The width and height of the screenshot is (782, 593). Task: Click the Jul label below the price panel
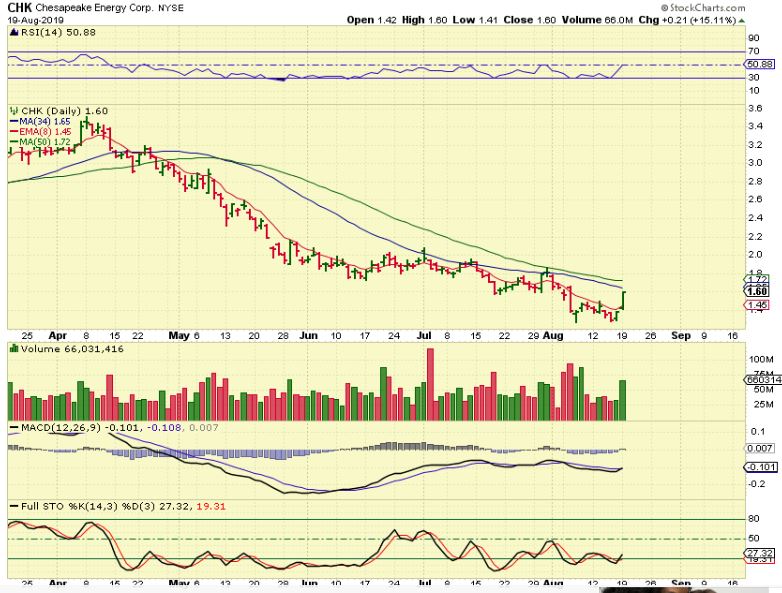[423, 336]
